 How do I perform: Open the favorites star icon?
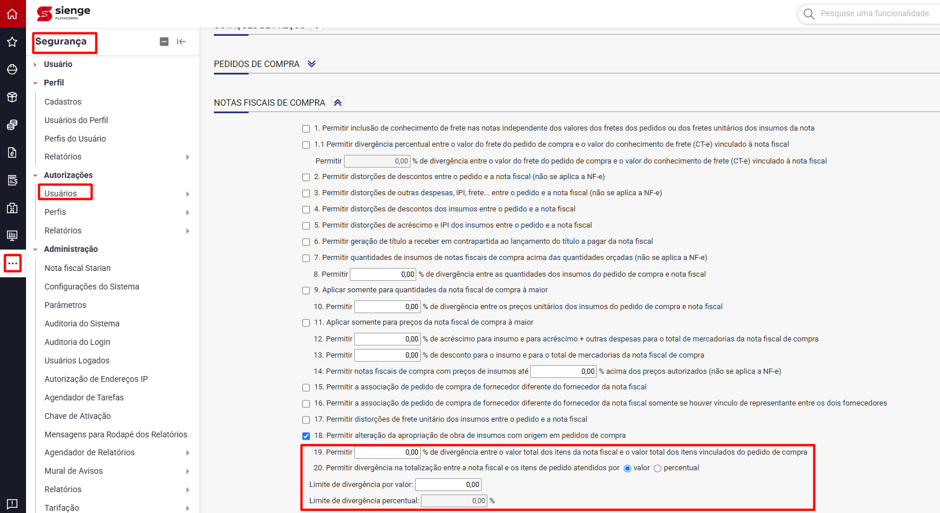point(12,41)
